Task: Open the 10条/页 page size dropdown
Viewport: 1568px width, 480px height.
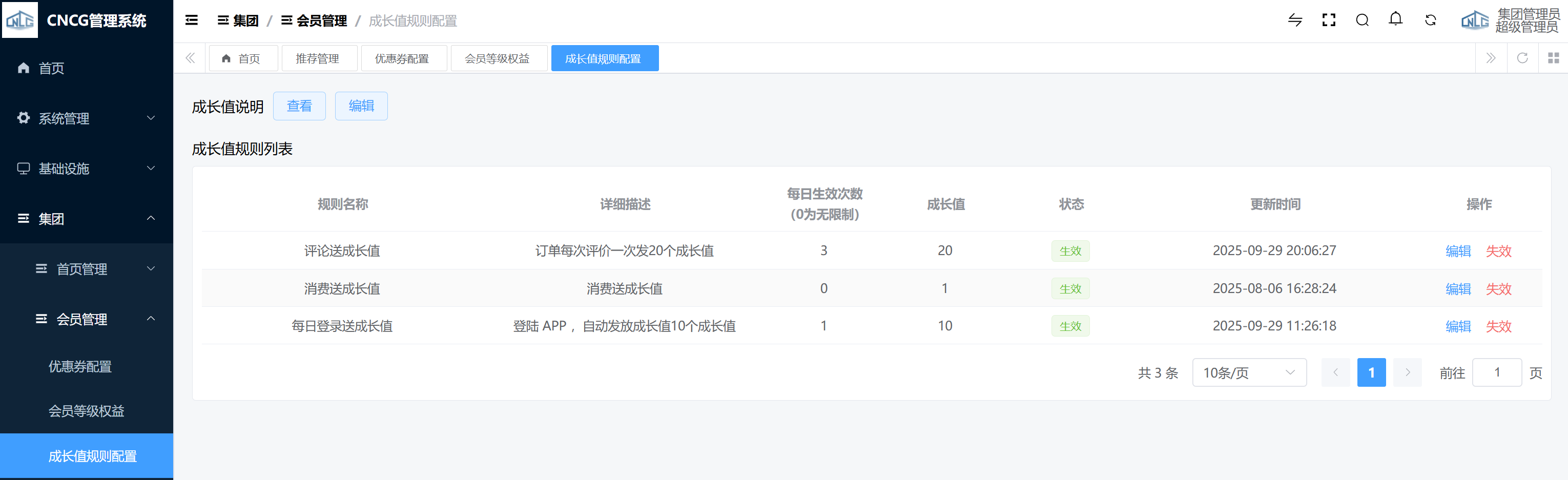Action: point(1249,372)
